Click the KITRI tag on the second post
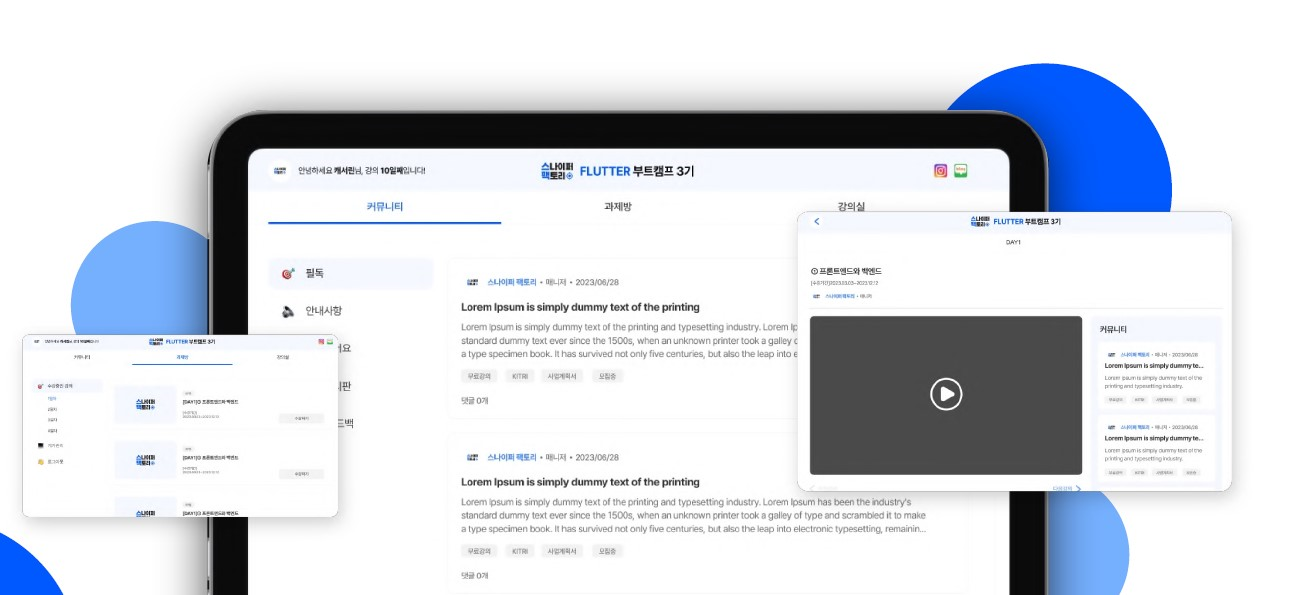1290x595 pixels. coord(519,551)
